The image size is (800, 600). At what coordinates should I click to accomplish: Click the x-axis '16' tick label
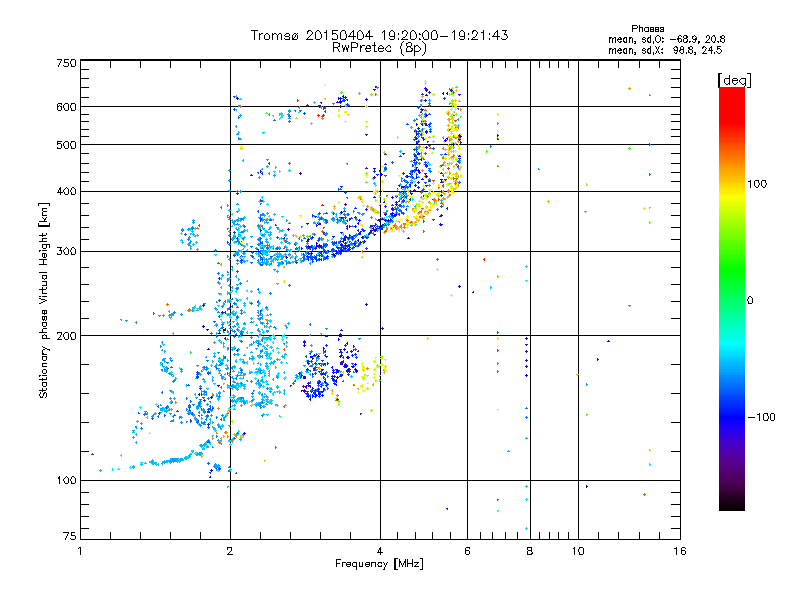680,551
